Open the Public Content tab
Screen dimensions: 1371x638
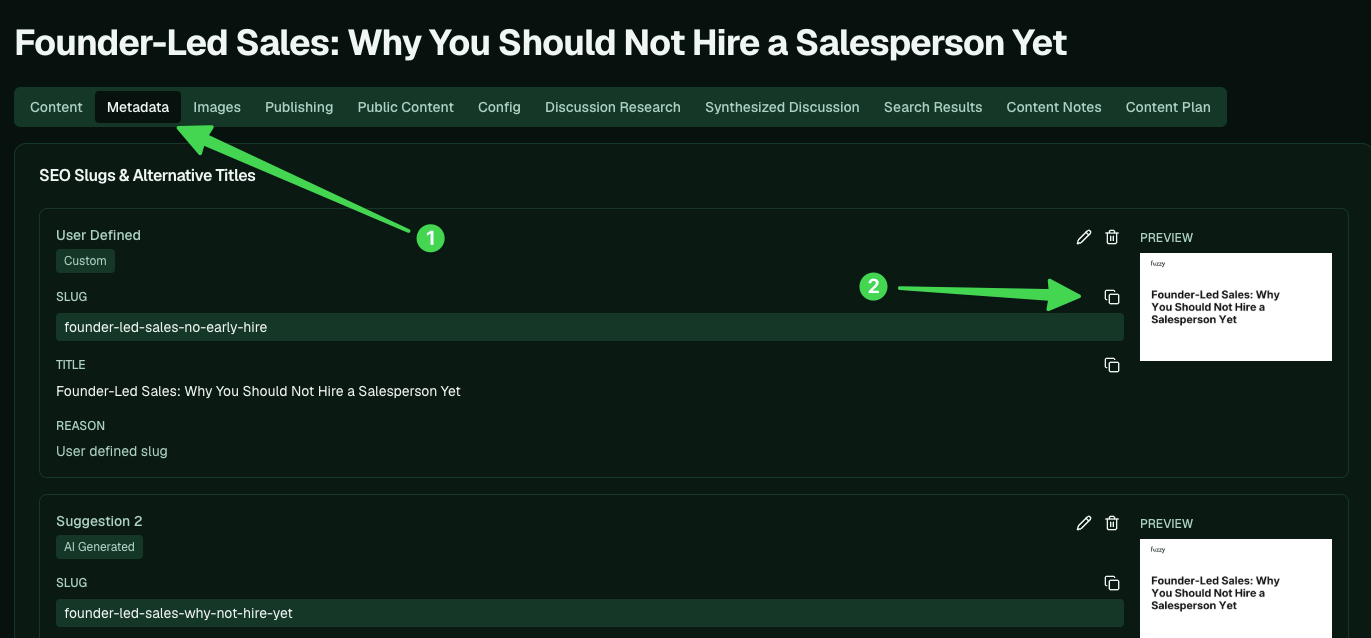pos(406,107)
